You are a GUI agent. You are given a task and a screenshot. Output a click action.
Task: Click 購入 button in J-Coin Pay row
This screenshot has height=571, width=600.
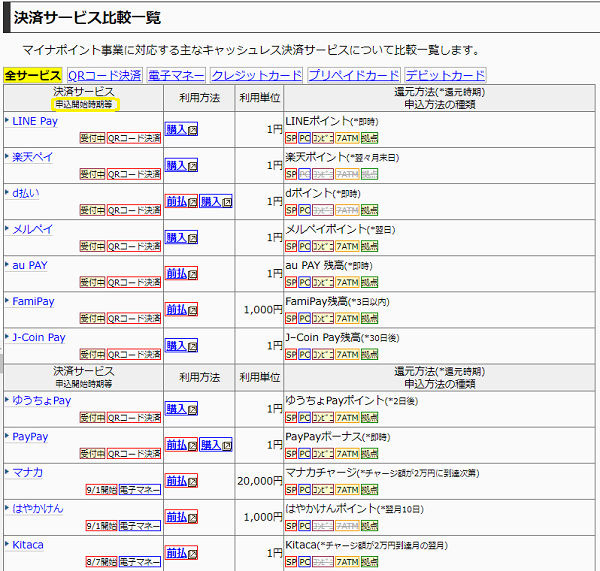[x=181, y=346]
